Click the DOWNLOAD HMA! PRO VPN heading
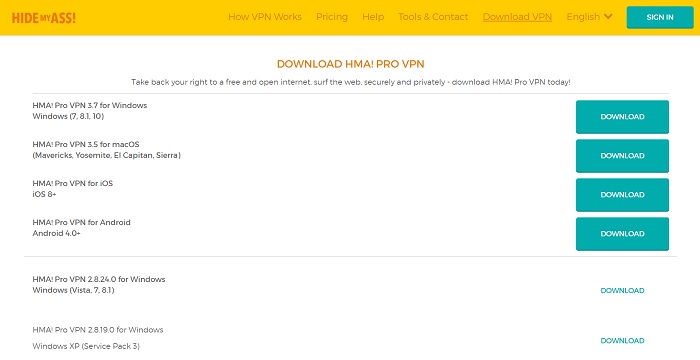700x360 pixels. tap(350, 64)
